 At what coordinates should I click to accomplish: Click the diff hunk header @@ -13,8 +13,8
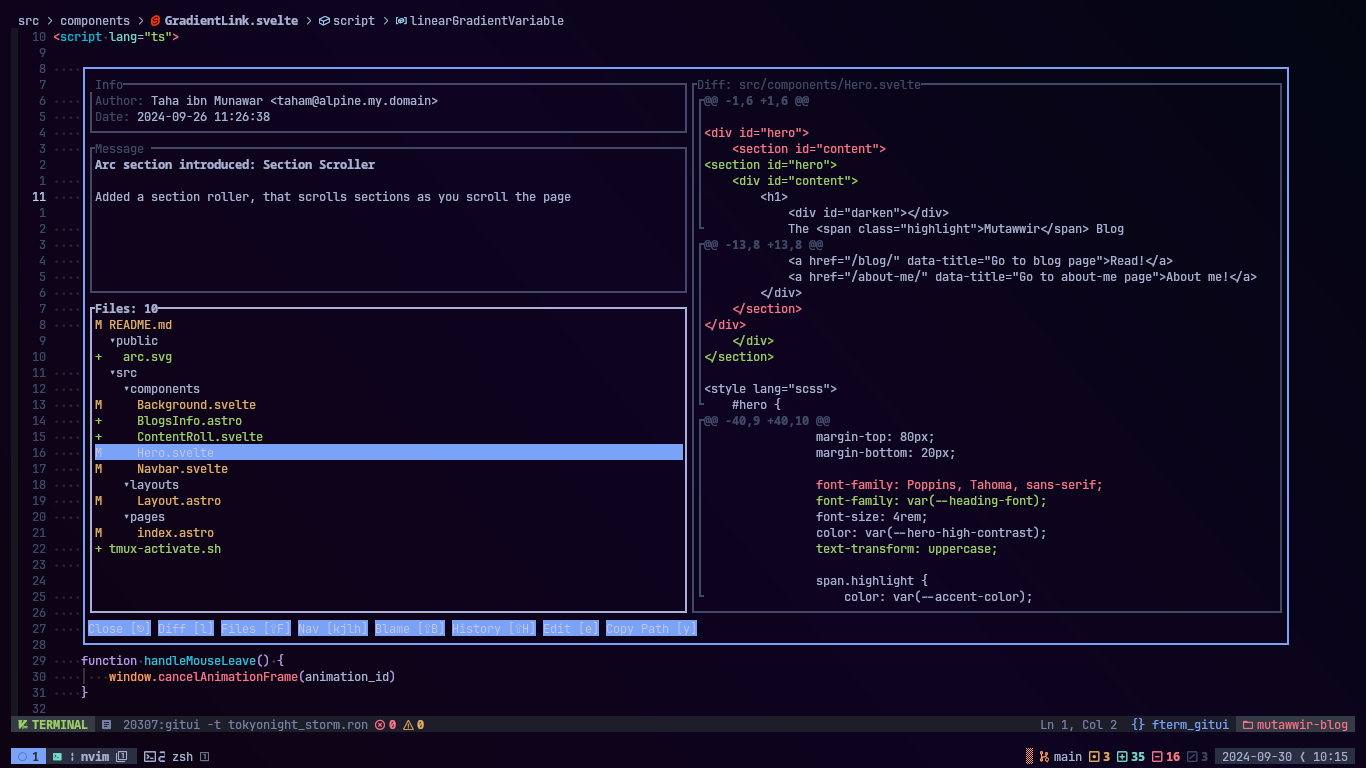coord(763,245)
